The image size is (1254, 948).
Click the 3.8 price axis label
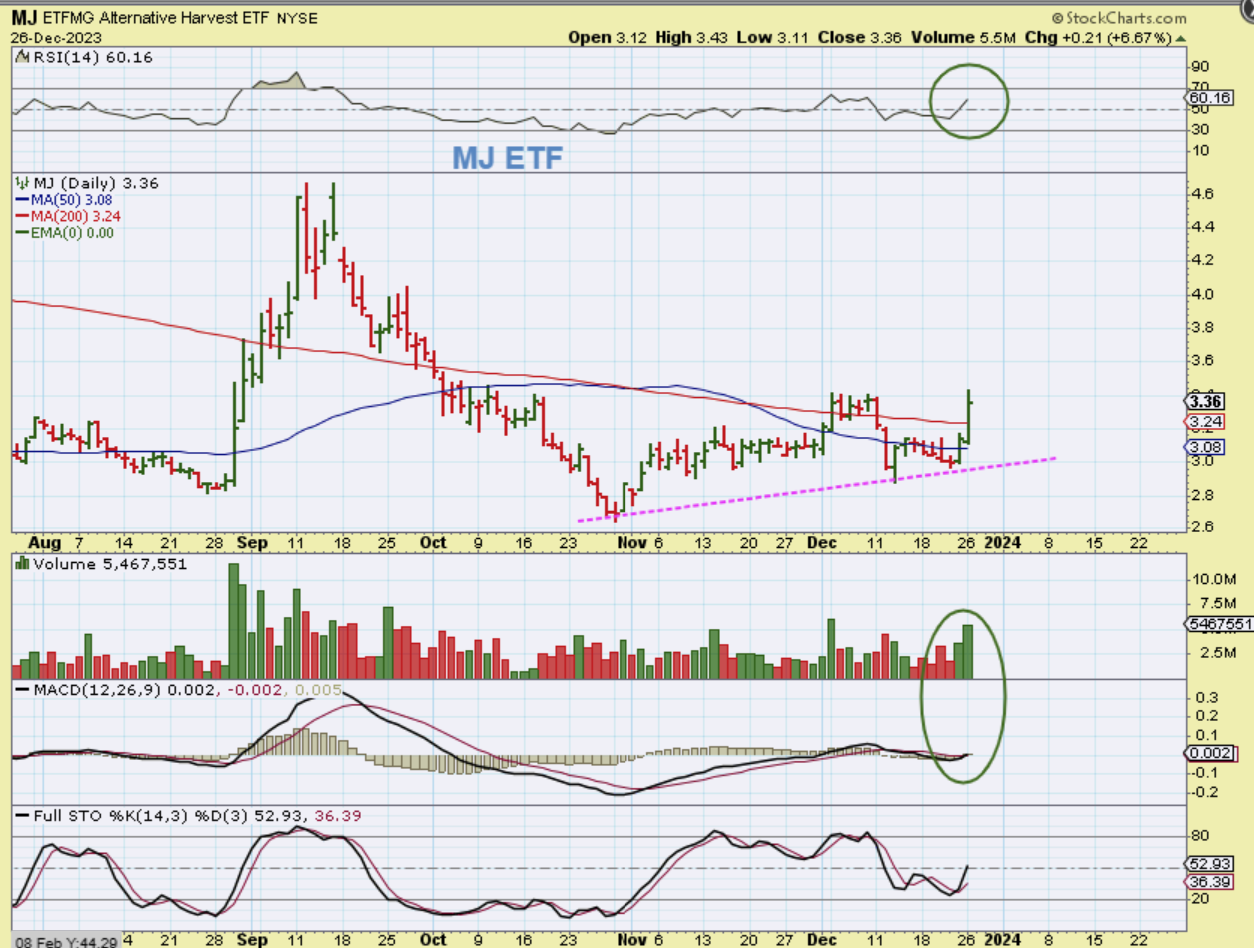coord(1201,327)
